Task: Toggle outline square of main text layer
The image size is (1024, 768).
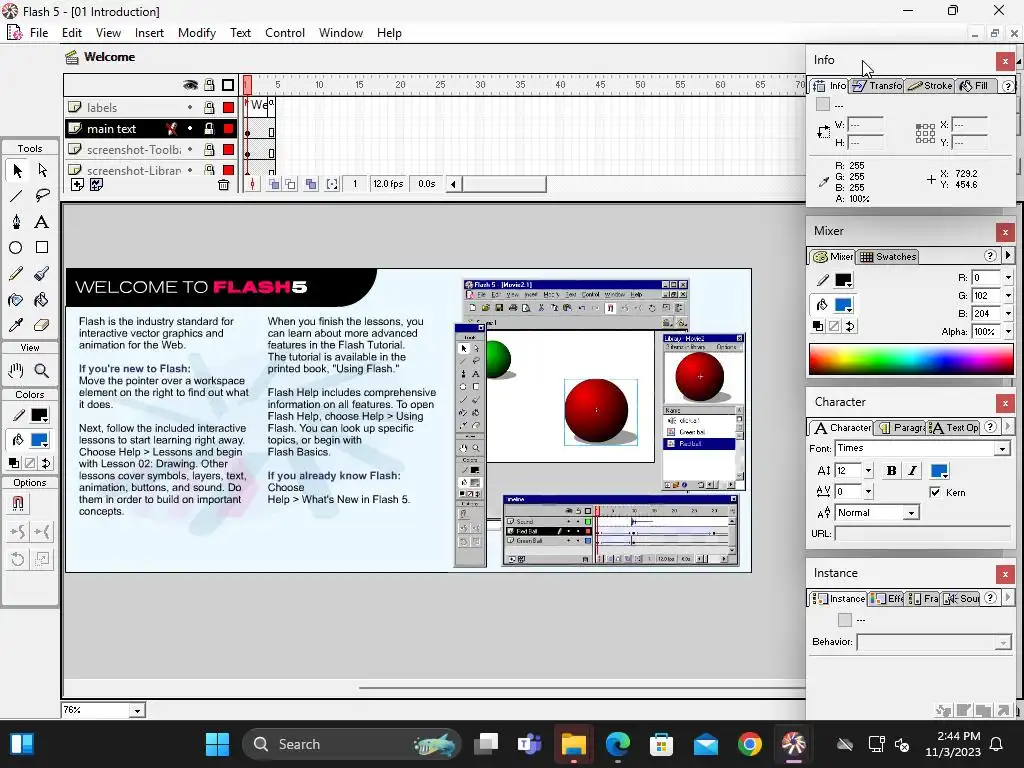Action: (x=228, y=129)
